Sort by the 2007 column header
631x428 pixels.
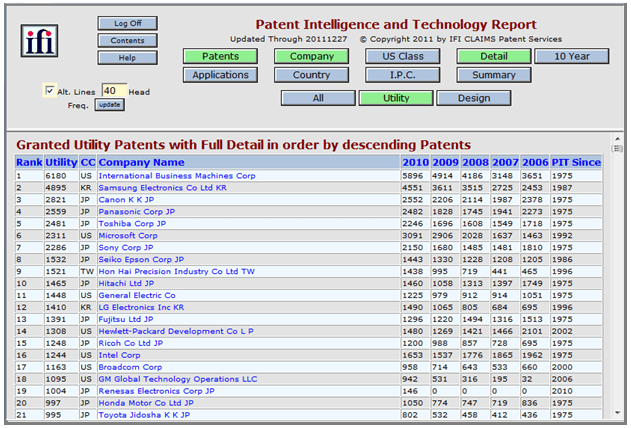pos(505,162)
